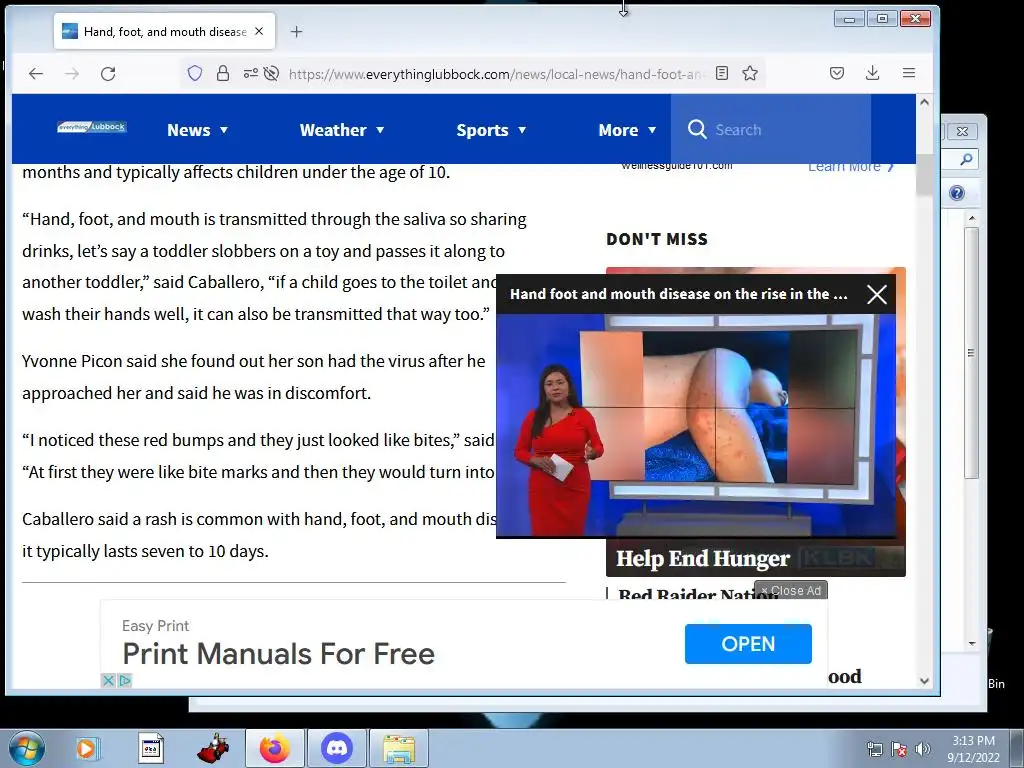Image resolution: width=1024 pixels, height=768 pixels.
Task: Go back with Firefox back arrow
Action: [x=36, y=74]
